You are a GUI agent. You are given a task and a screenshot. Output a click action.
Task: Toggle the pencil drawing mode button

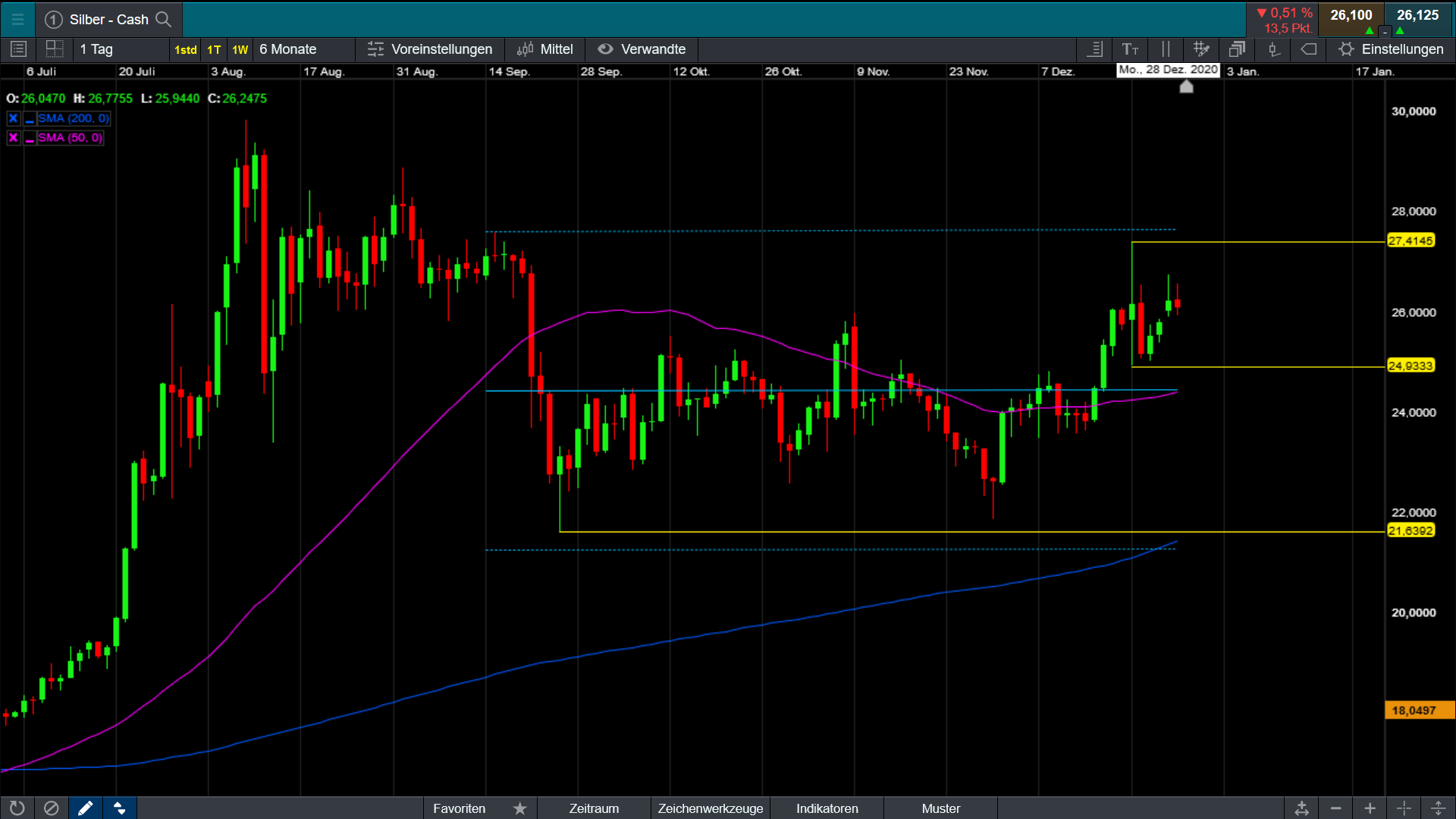tap(85, 808)
